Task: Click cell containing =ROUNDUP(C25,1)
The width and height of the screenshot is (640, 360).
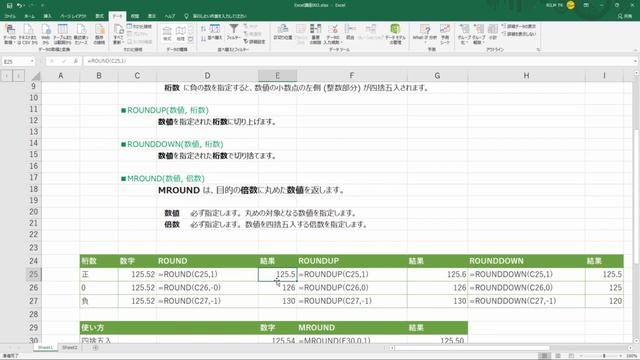Action: click(x=352, y=274)
